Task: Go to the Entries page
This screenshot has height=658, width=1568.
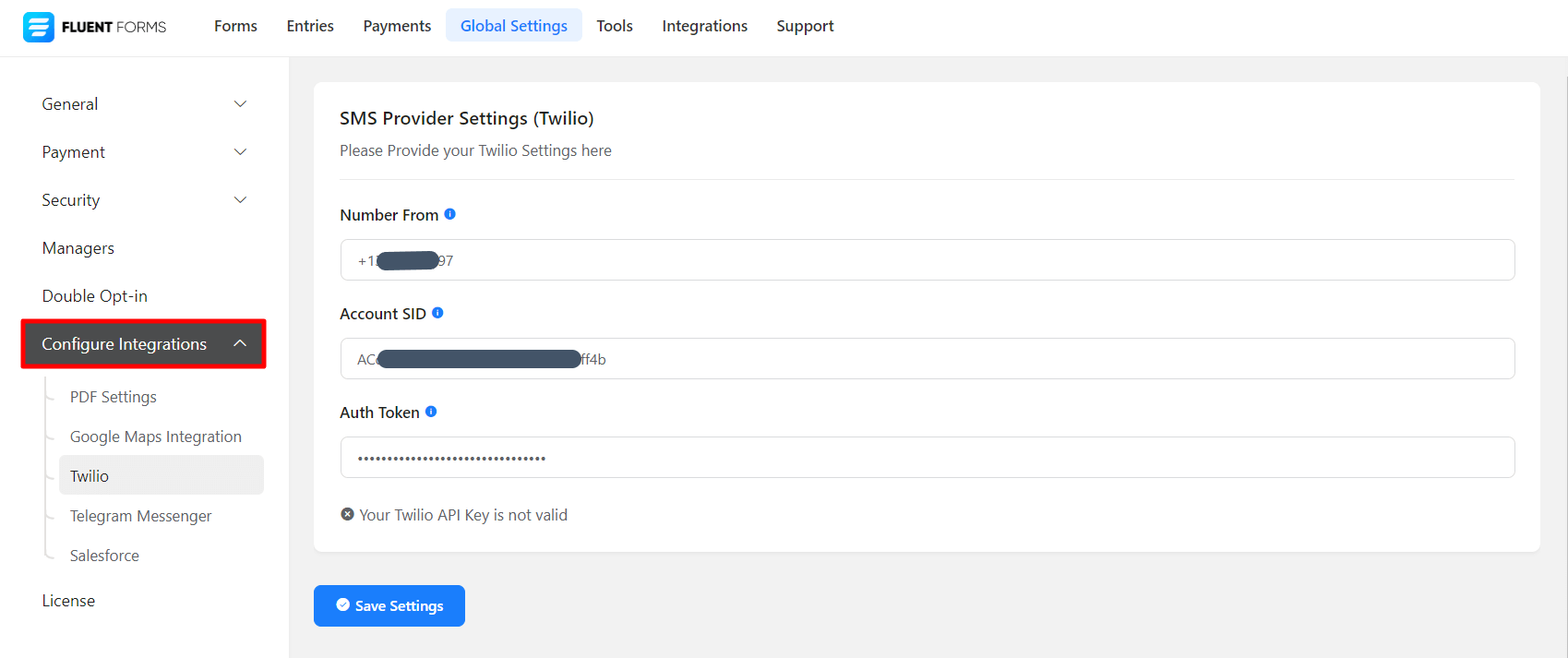Action: pyautogui.click(x=310, y=26)
